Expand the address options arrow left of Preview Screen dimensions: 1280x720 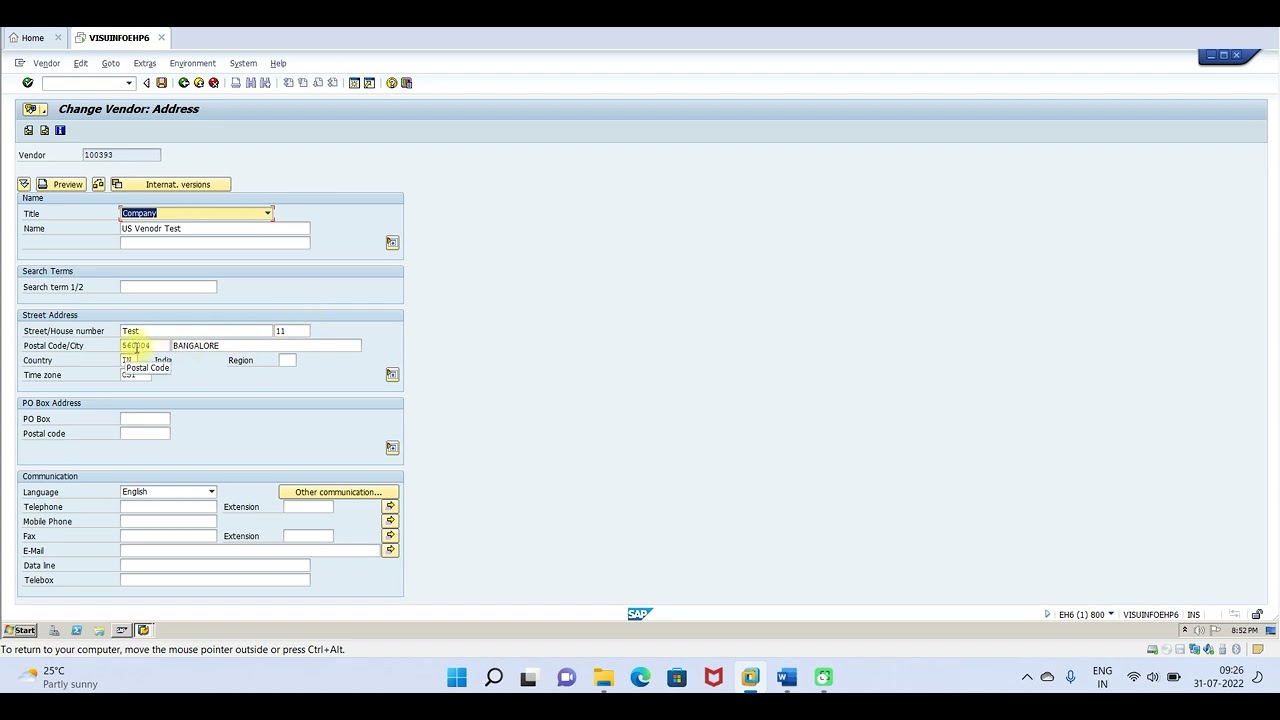(24, 184)
